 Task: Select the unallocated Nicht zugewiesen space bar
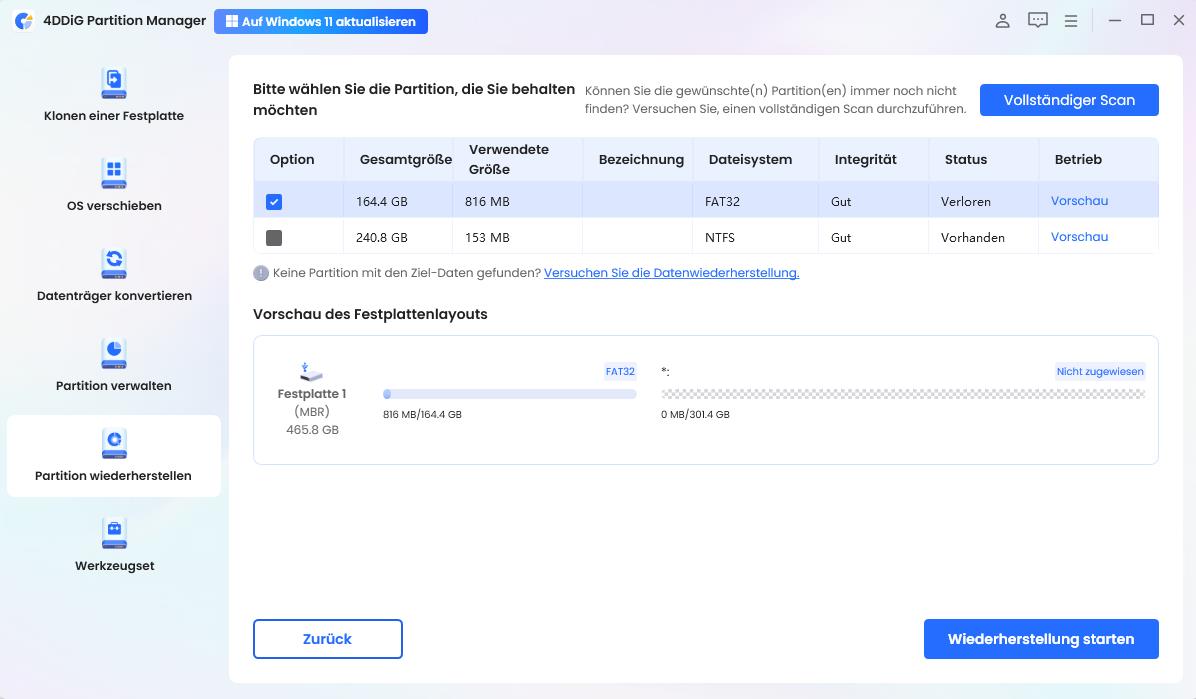coord(902,394)
